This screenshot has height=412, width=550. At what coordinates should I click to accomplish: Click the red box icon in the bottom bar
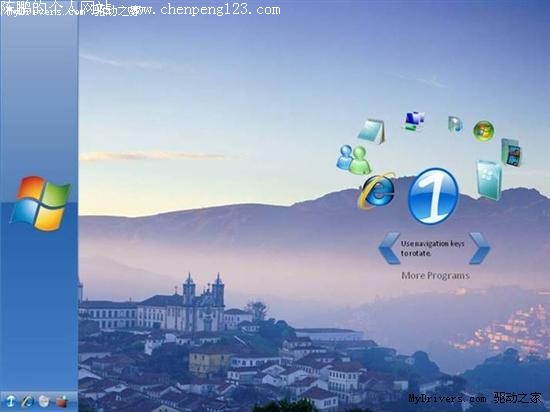[x=61, y=401]
